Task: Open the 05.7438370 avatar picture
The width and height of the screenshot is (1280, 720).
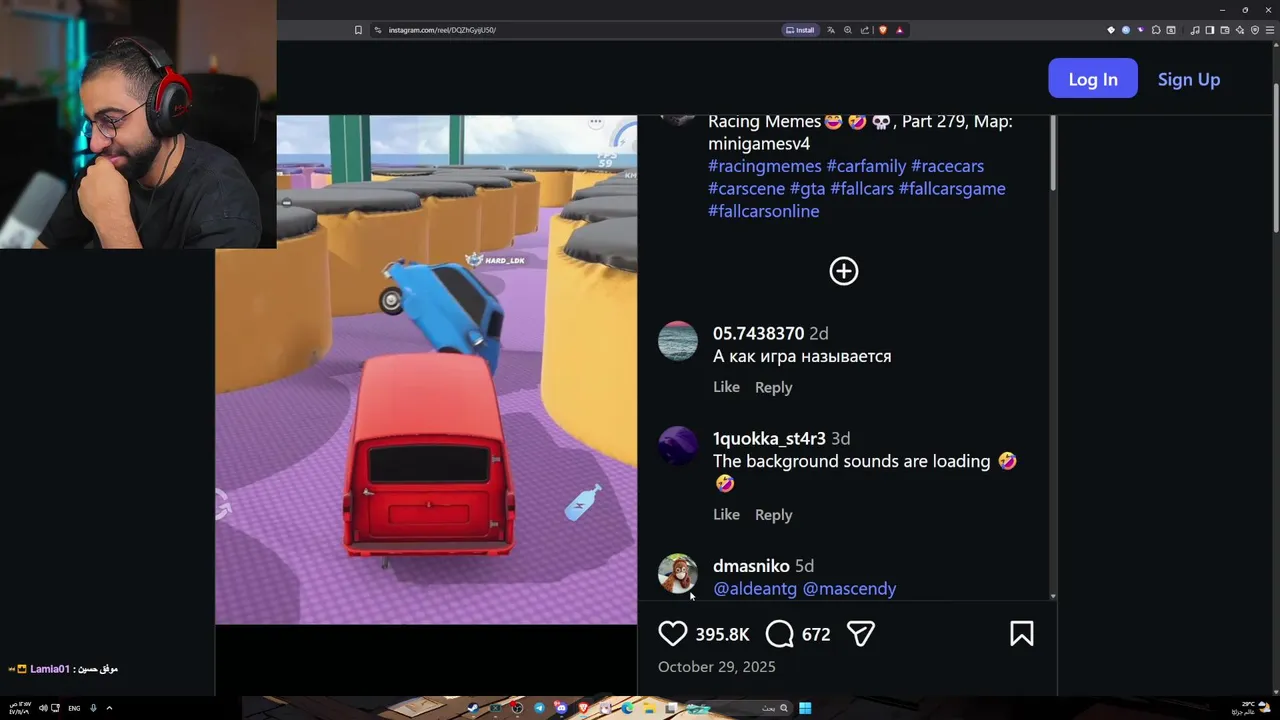Action: [x=678, y=341]
